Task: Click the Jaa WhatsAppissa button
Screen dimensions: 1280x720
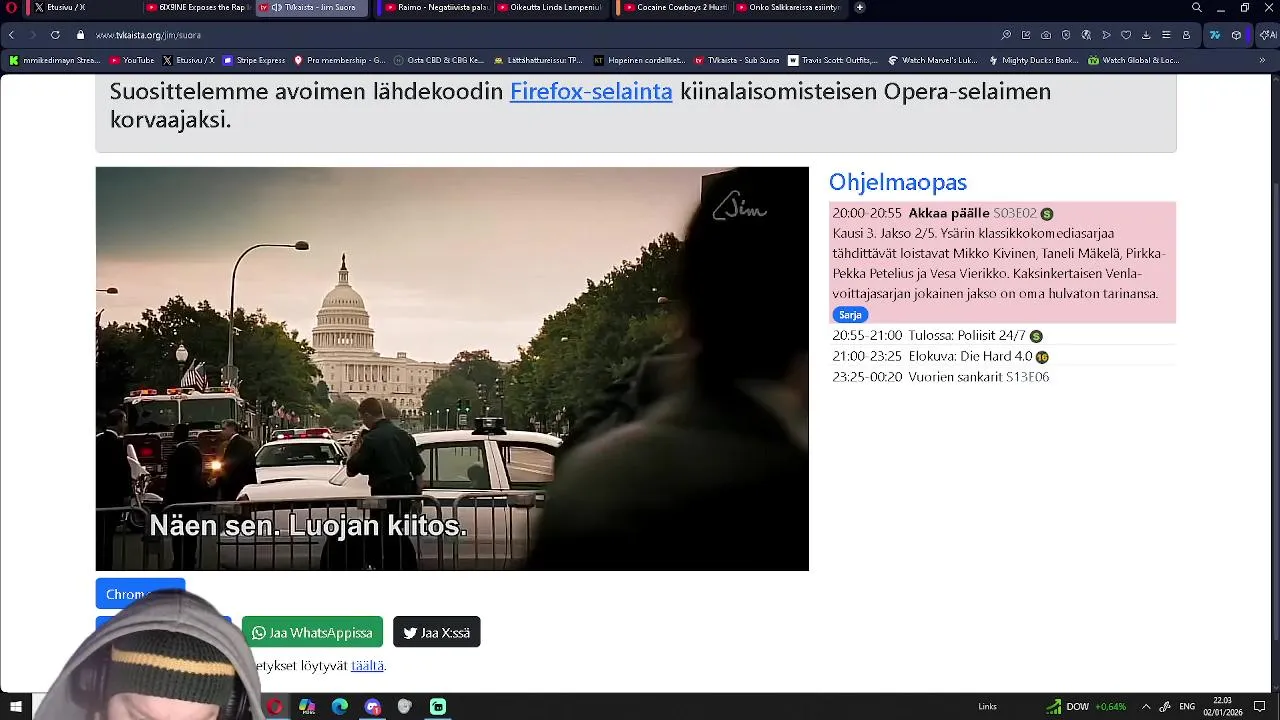Action: coord(312,632)
